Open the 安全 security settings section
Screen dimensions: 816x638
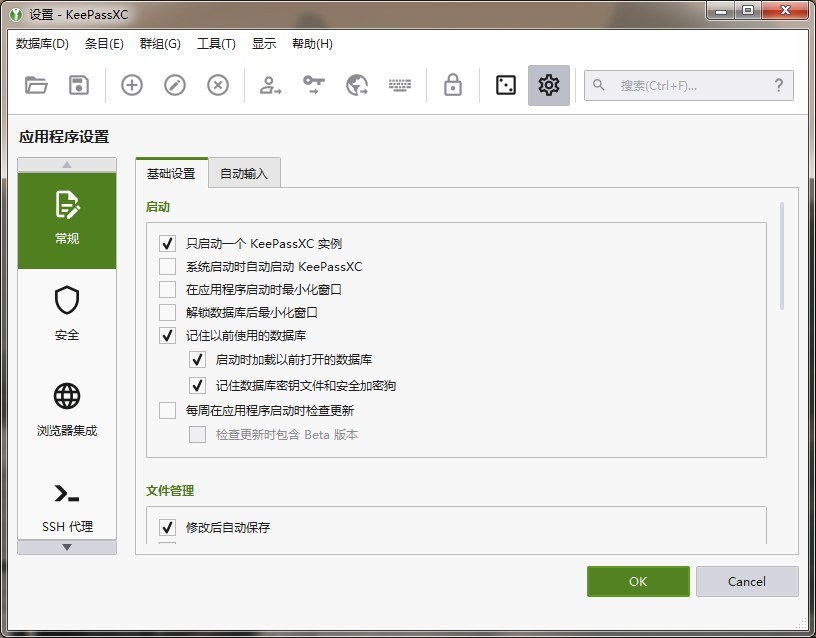[x=67, y=312]
